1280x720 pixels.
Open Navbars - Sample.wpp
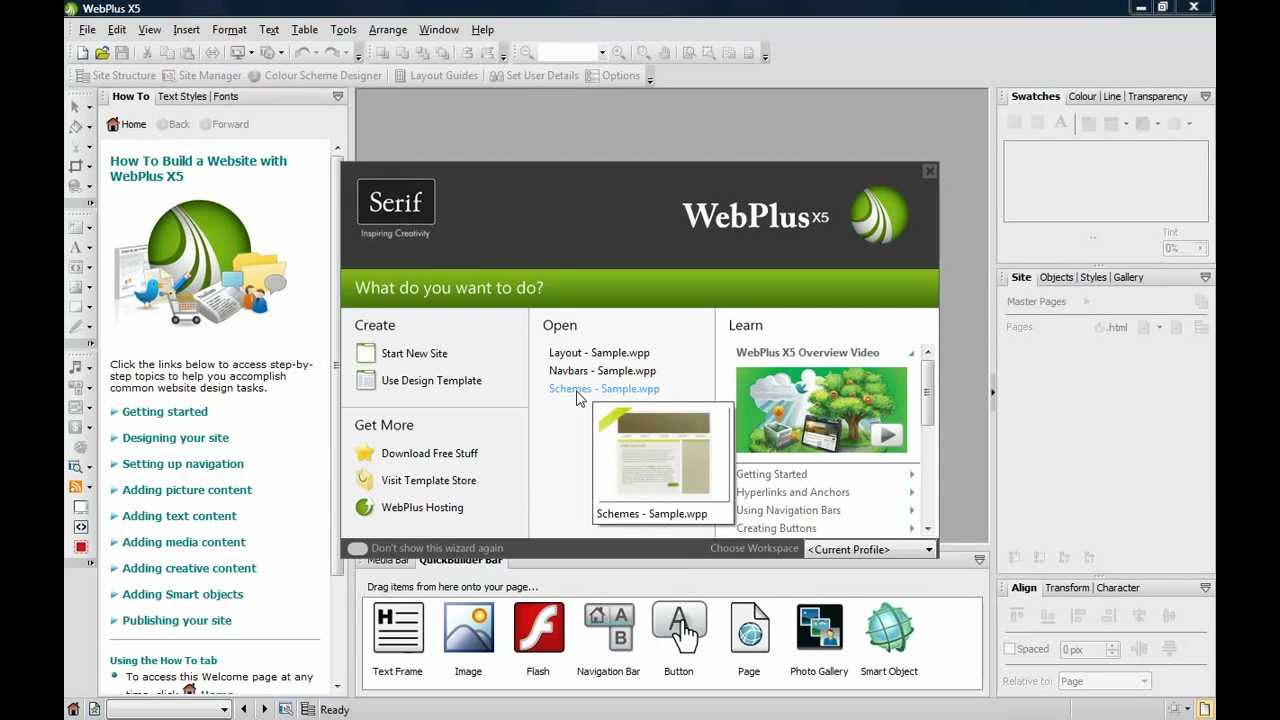[602, 371]
